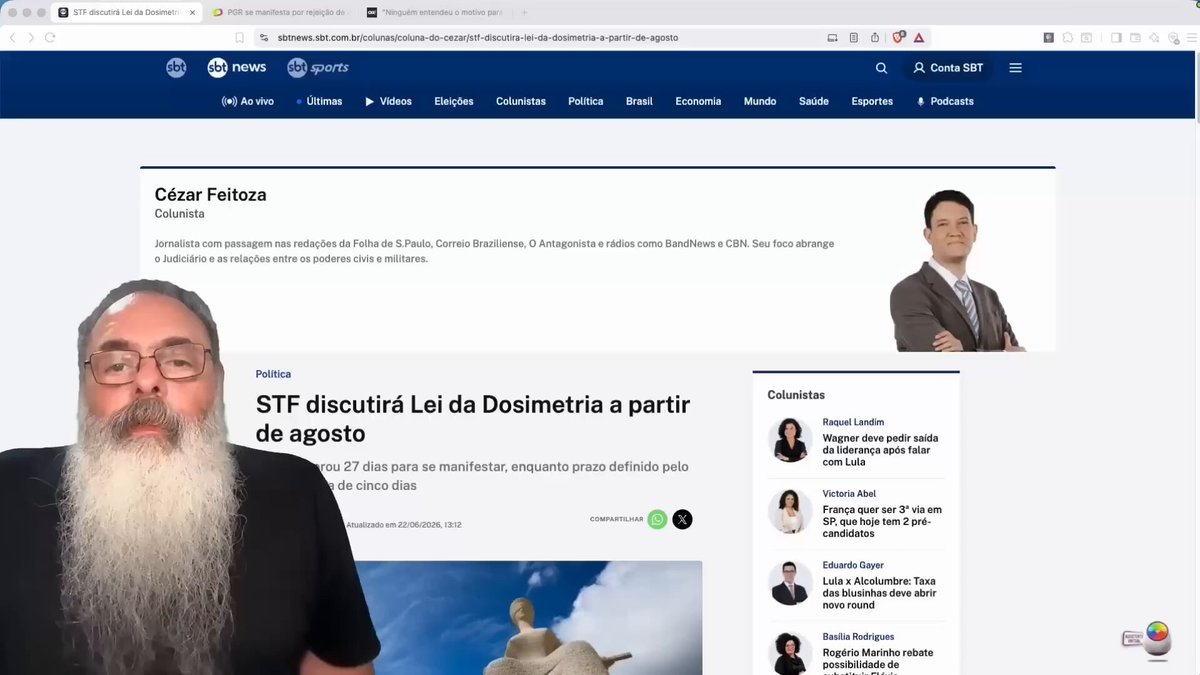Share article via WhatsApp icon
This screenshot has height=675, width=1200.
[657, 519]
